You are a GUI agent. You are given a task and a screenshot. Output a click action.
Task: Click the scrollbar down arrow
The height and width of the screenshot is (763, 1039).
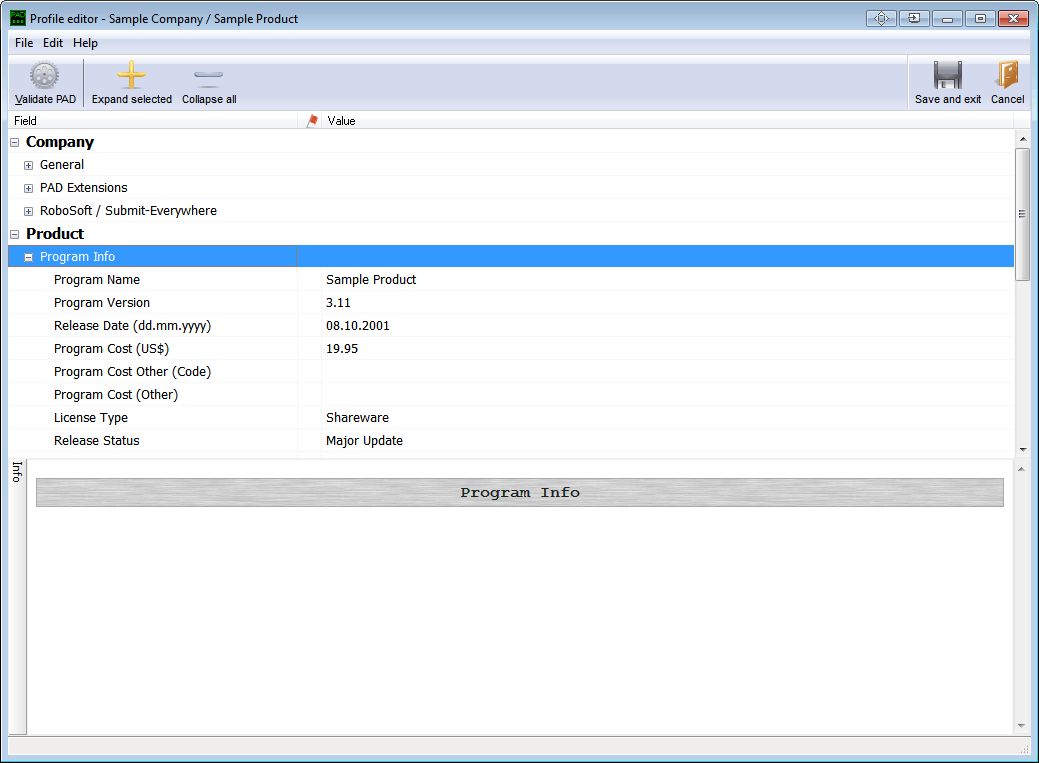pyautogui.click(x=1022, y=450)
